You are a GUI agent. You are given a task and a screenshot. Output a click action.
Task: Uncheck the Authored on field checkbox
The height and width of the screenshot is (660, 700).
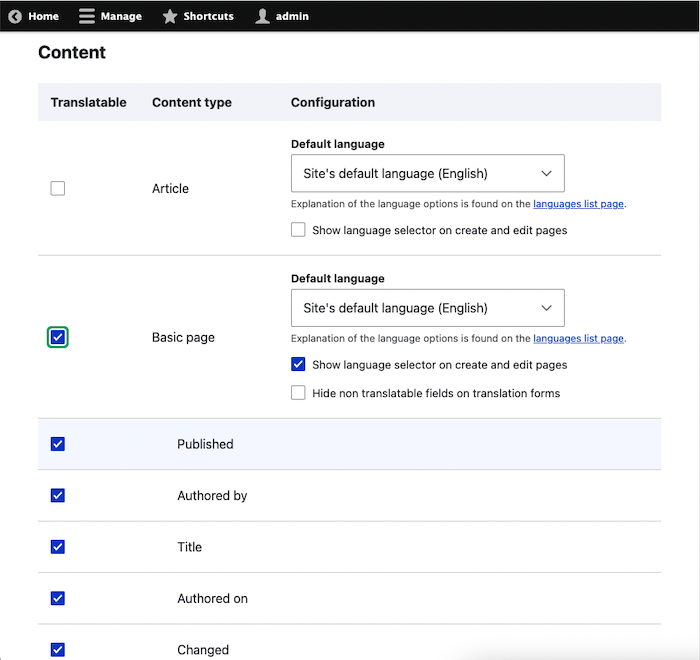tap(58, 598)
